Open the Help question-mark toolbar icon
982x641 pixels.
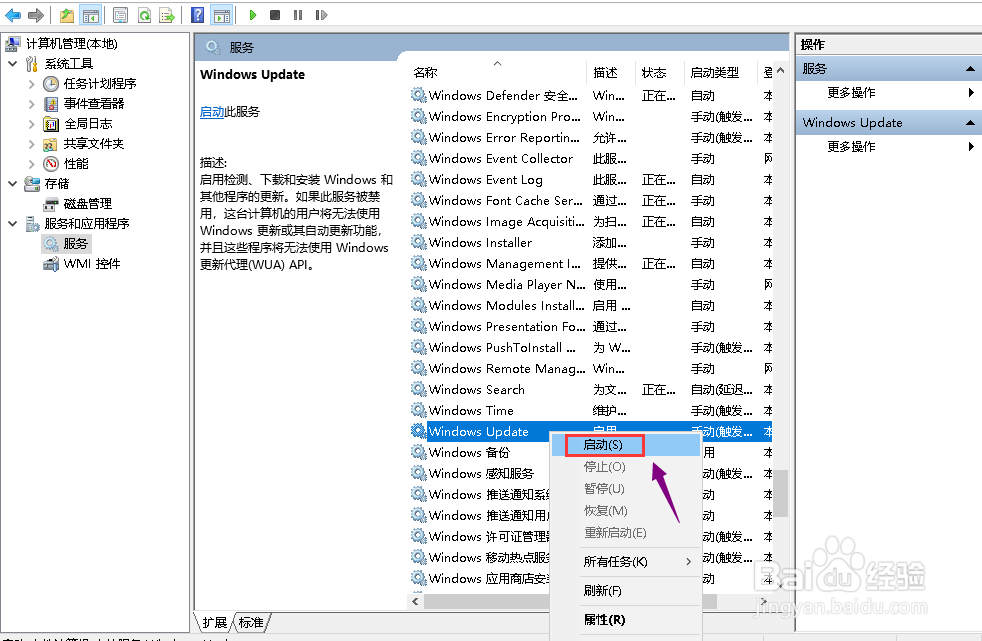click(x=197, y=15)
